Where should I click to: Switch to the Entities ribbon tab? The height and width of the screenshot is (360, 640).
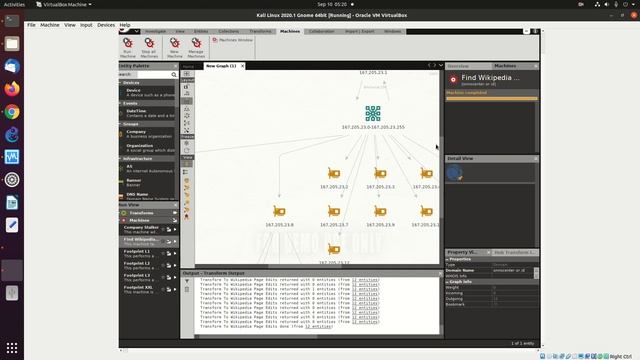pyautogui.click(x=201, y=31)
